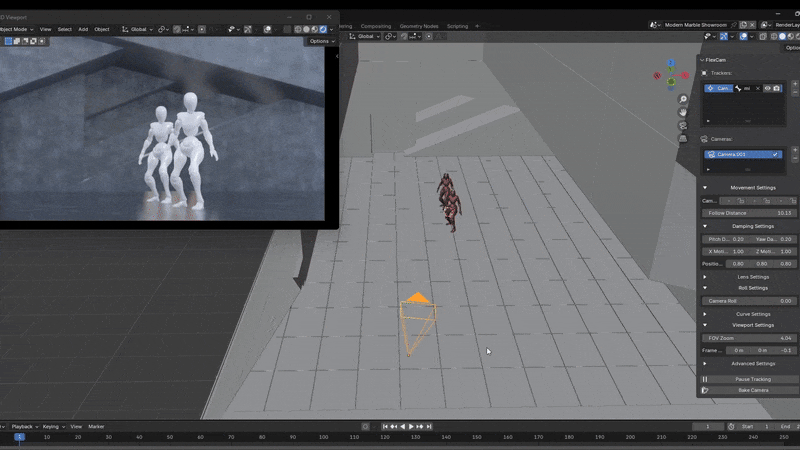The image size is (800, 450).
Task: Select material preview shading in floating viewport
Action: point(315,29)
